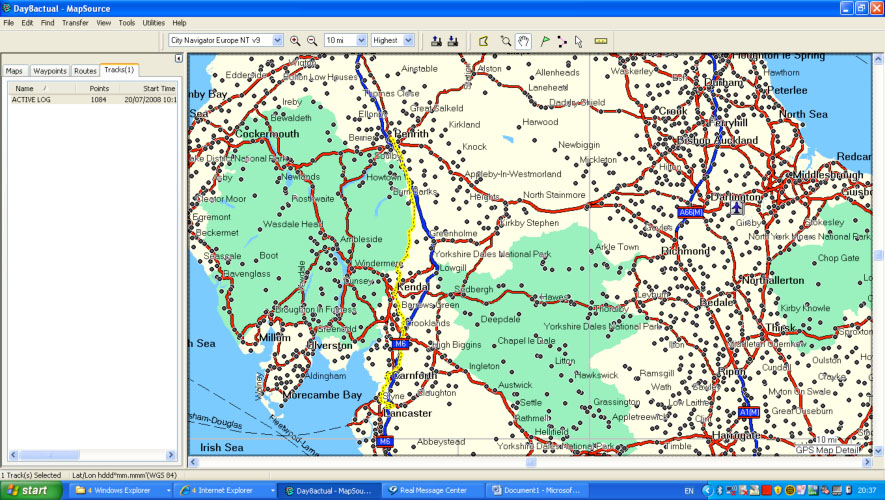
Task: Switch to Document1 Microsoft Word taskbar button
Action: click(536, 490)
